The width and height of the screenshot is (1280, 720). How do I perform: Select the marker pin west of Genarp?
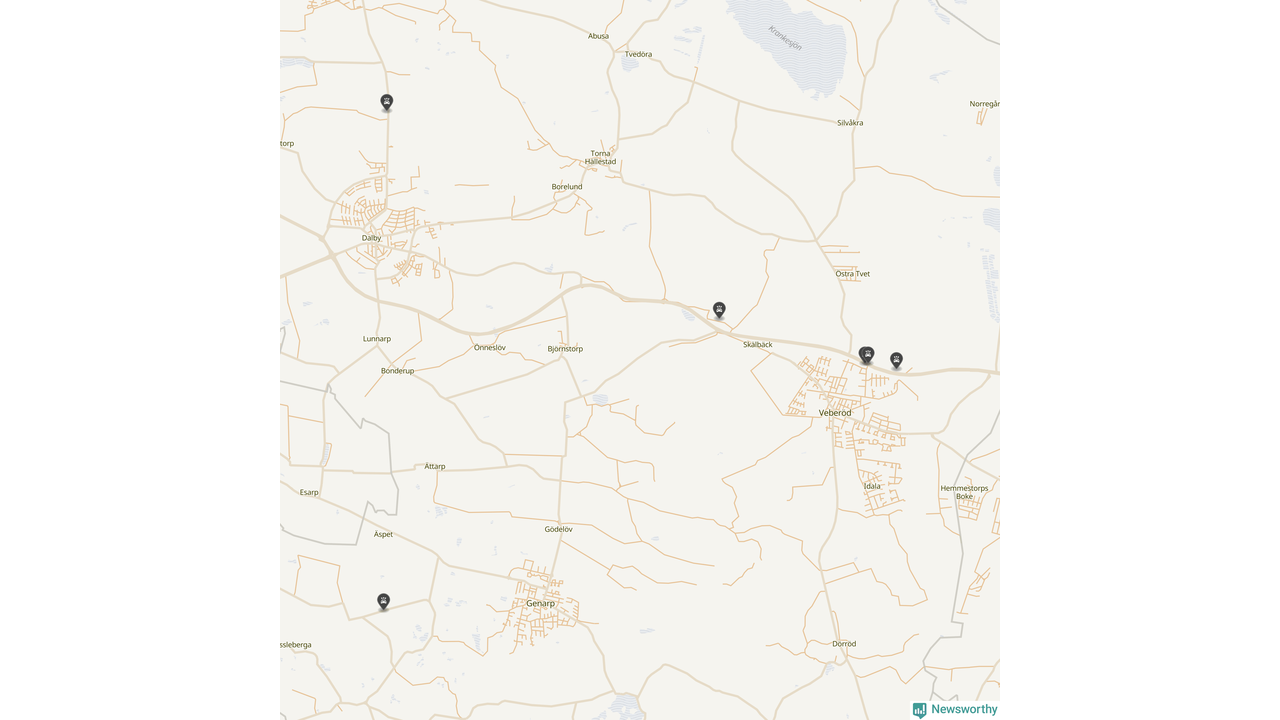click(383, 601)
